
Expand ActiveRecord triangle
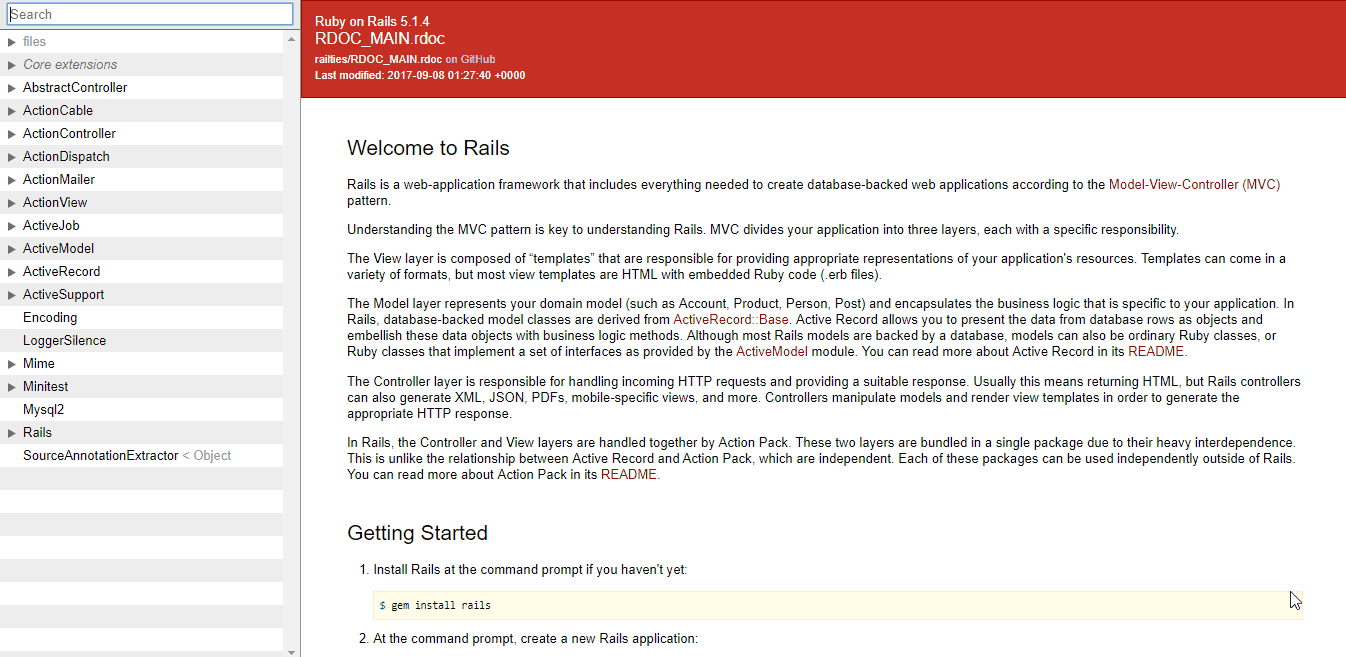12,272
